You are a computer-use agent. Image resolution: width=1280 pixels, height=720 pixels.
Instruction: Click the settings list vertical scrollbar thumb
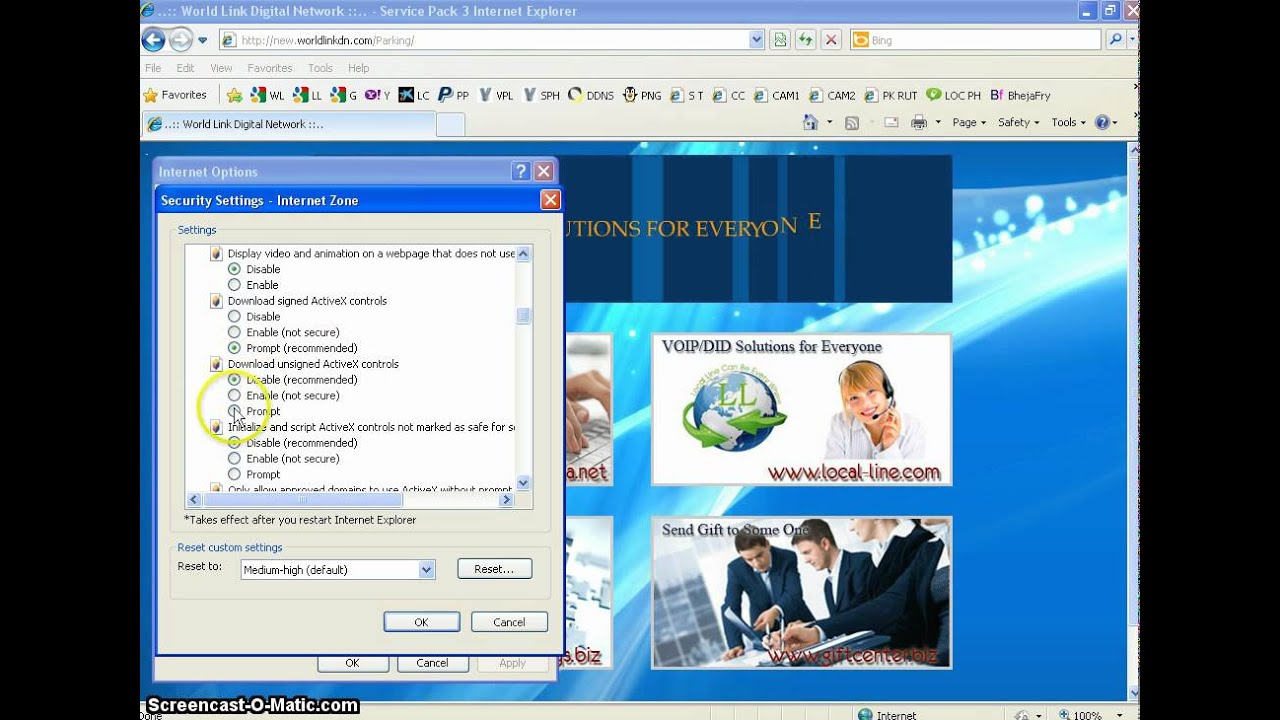point(523,315)
